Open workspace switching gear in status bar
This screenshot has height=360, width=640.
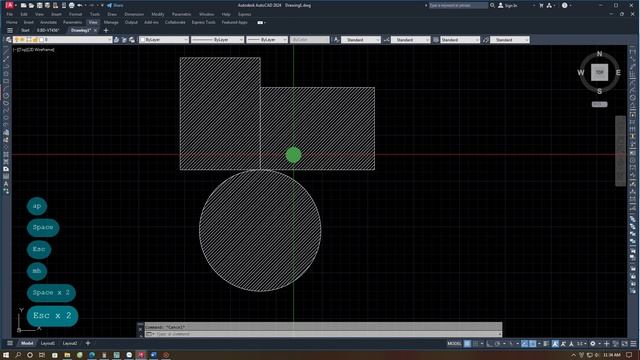[x=593, y=344]
